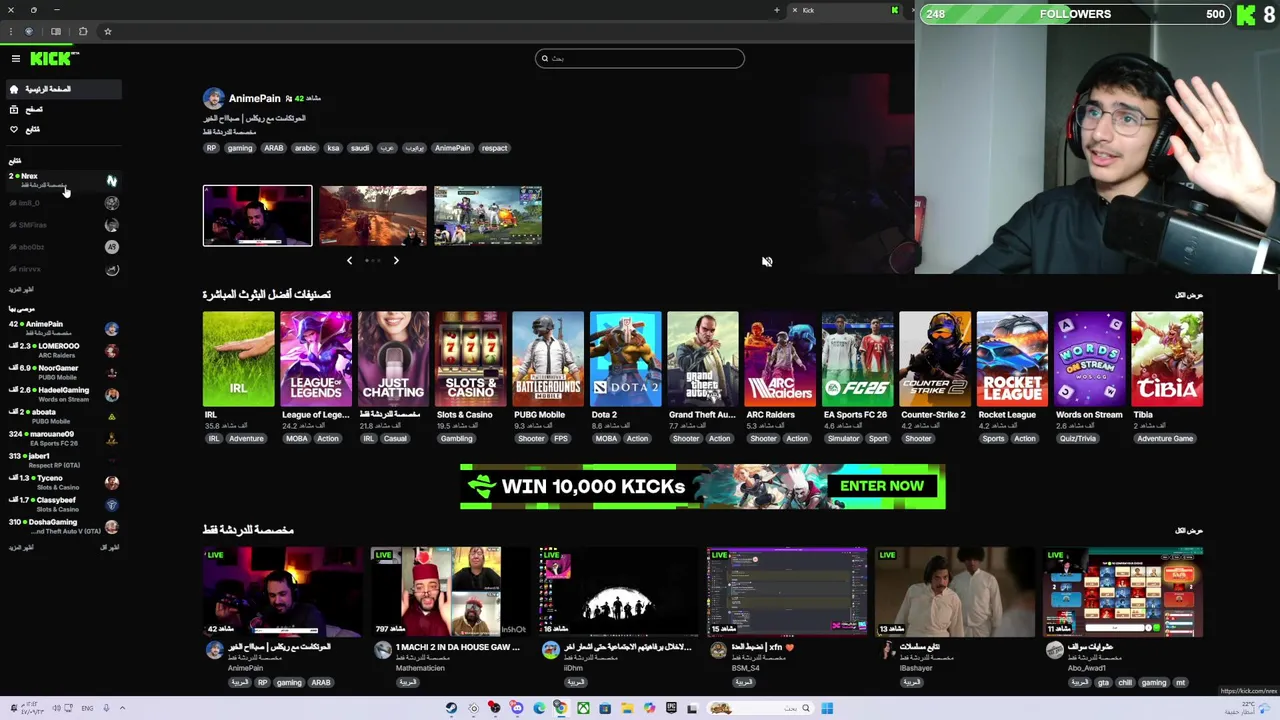This screenshot has width=1280, height=720.
Task: Open Nrex channel in followed list
Action: point(62,180)
